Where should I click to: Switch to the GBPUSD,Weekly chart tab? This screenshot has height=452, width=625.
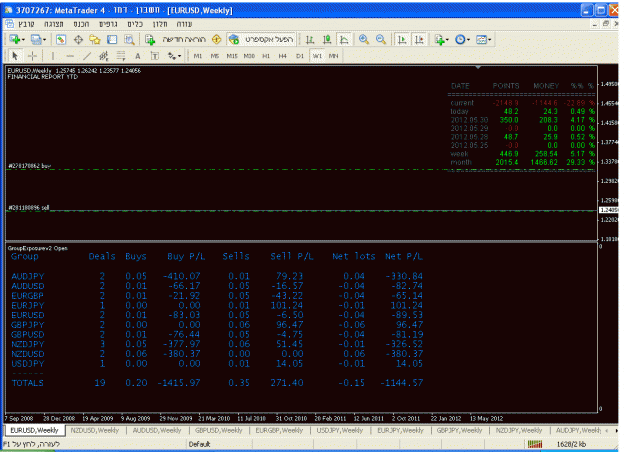(x=218, y=430)
